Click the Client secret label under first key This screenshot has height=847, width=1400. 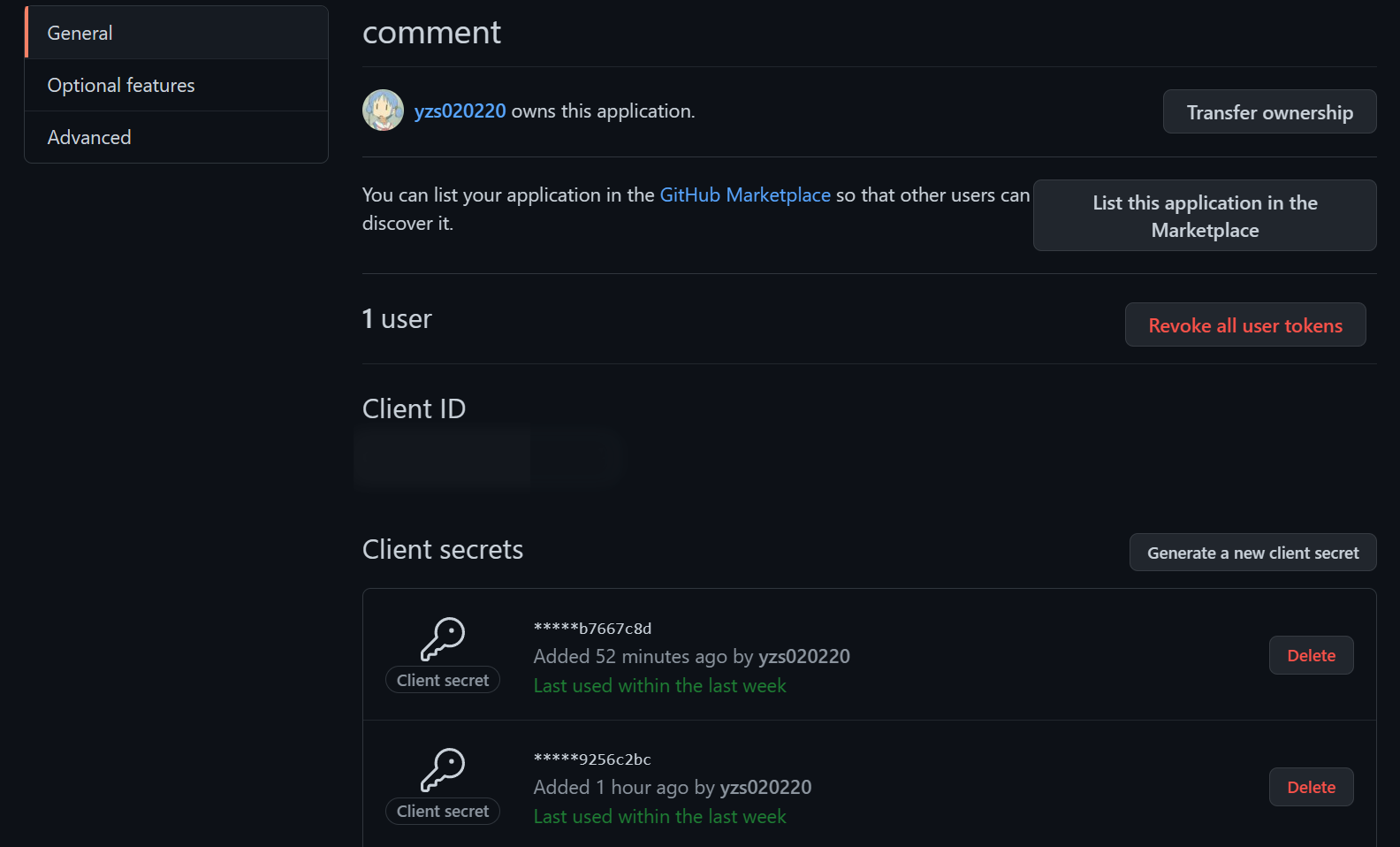[443, 680]
